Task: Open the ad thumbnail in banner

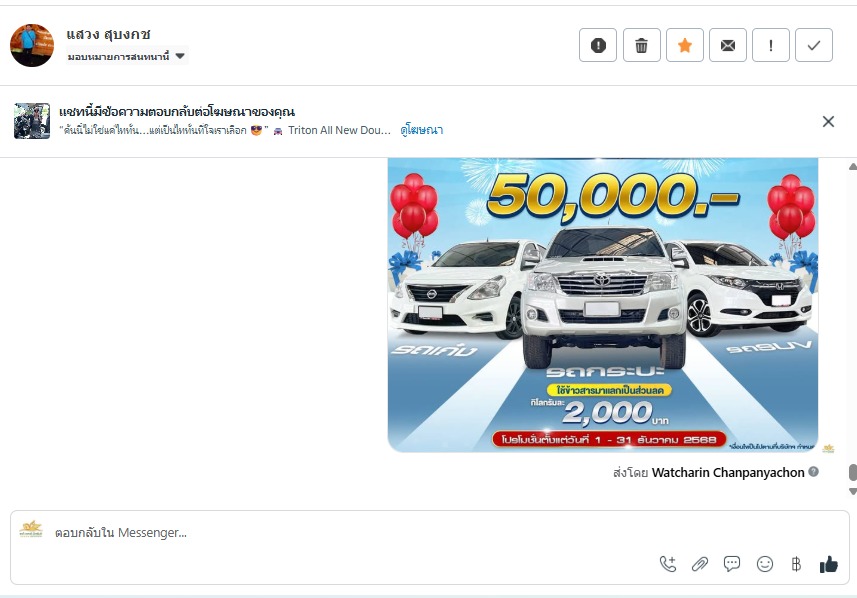Action: click(x=32, y=121)
